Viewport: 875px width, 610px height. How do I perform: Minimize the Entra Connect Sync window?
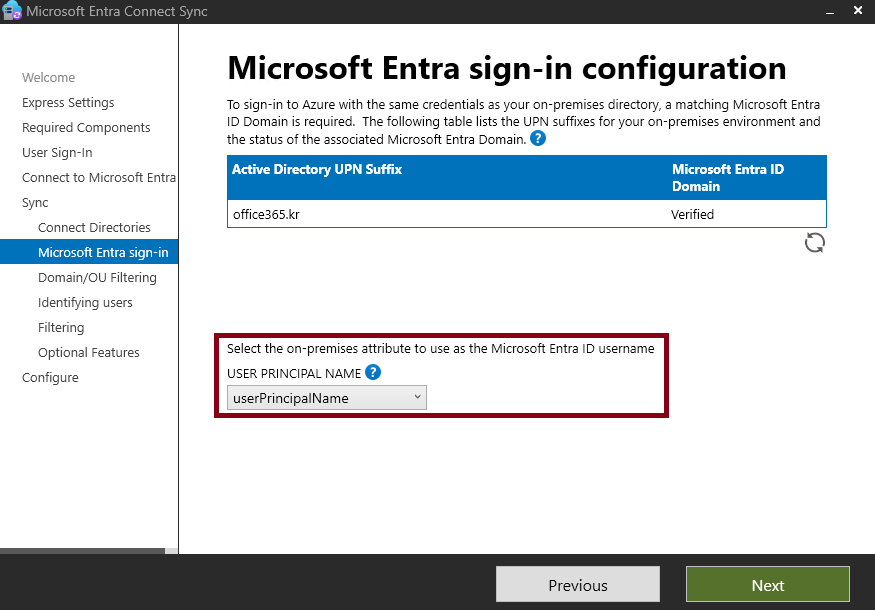tap(830, 11)
